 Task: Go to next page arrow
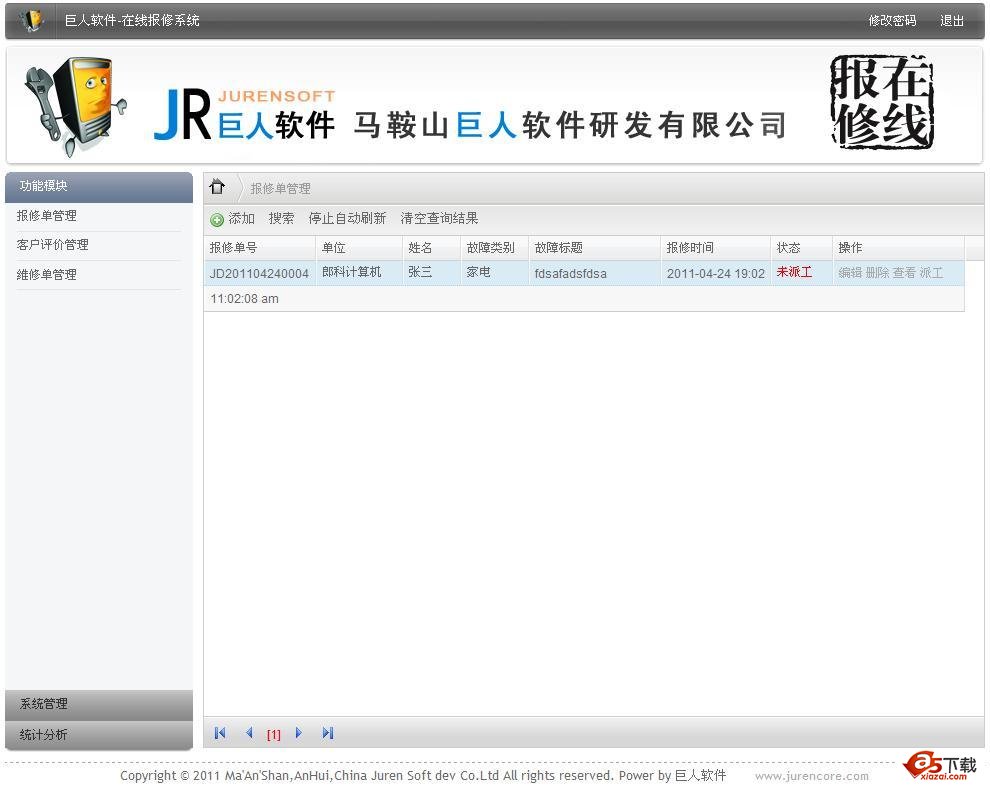tap(298, 733)
